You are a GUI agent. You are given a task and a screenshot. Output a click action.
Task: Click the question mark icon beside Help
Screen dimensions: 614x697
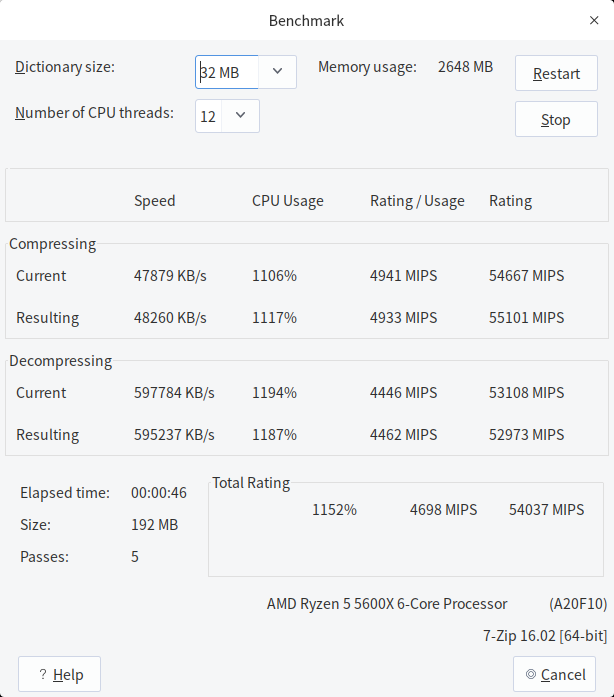click(43, 675)
